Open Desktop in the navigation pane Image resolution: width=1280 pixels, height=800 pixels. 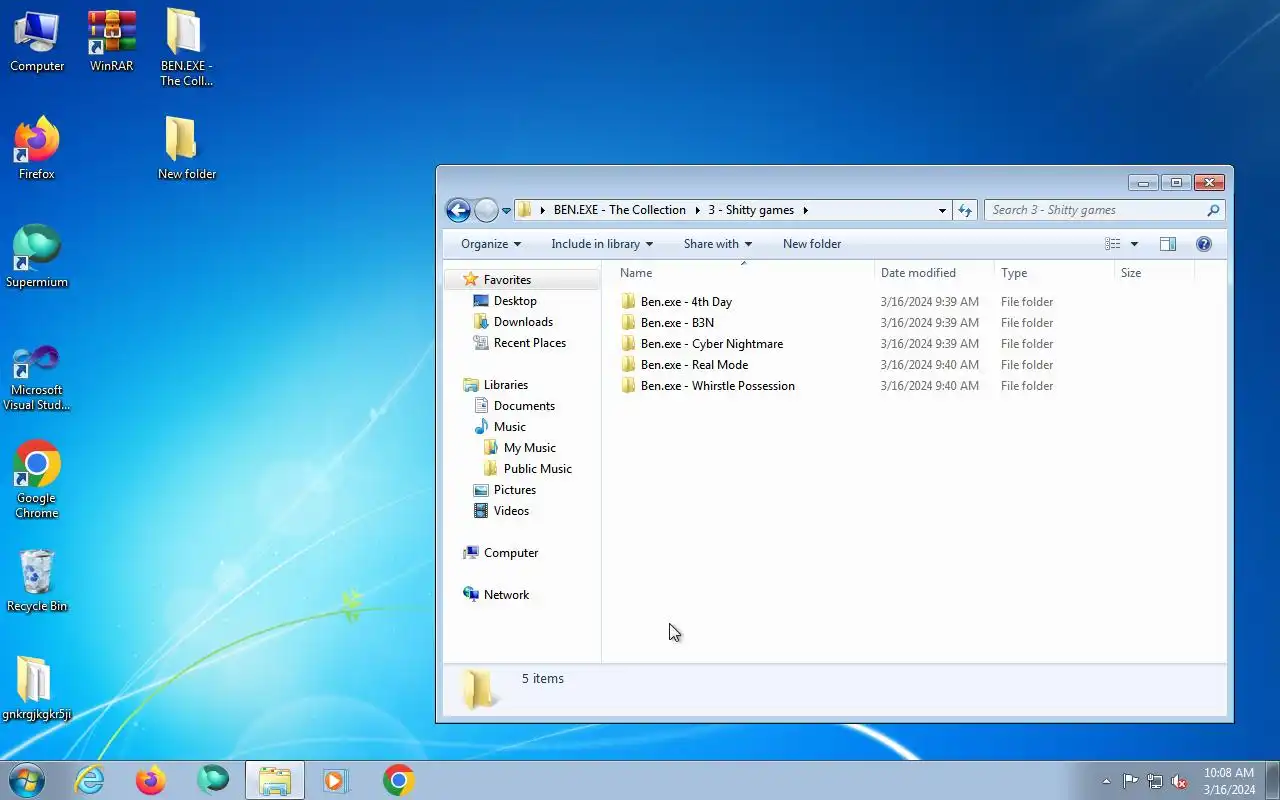click(x=515, y=301)
